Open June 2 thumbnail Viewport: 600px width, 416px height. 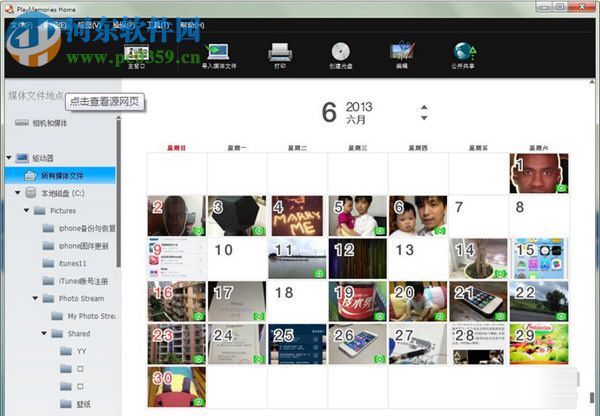pyautogui.click(x=176, y=216)
